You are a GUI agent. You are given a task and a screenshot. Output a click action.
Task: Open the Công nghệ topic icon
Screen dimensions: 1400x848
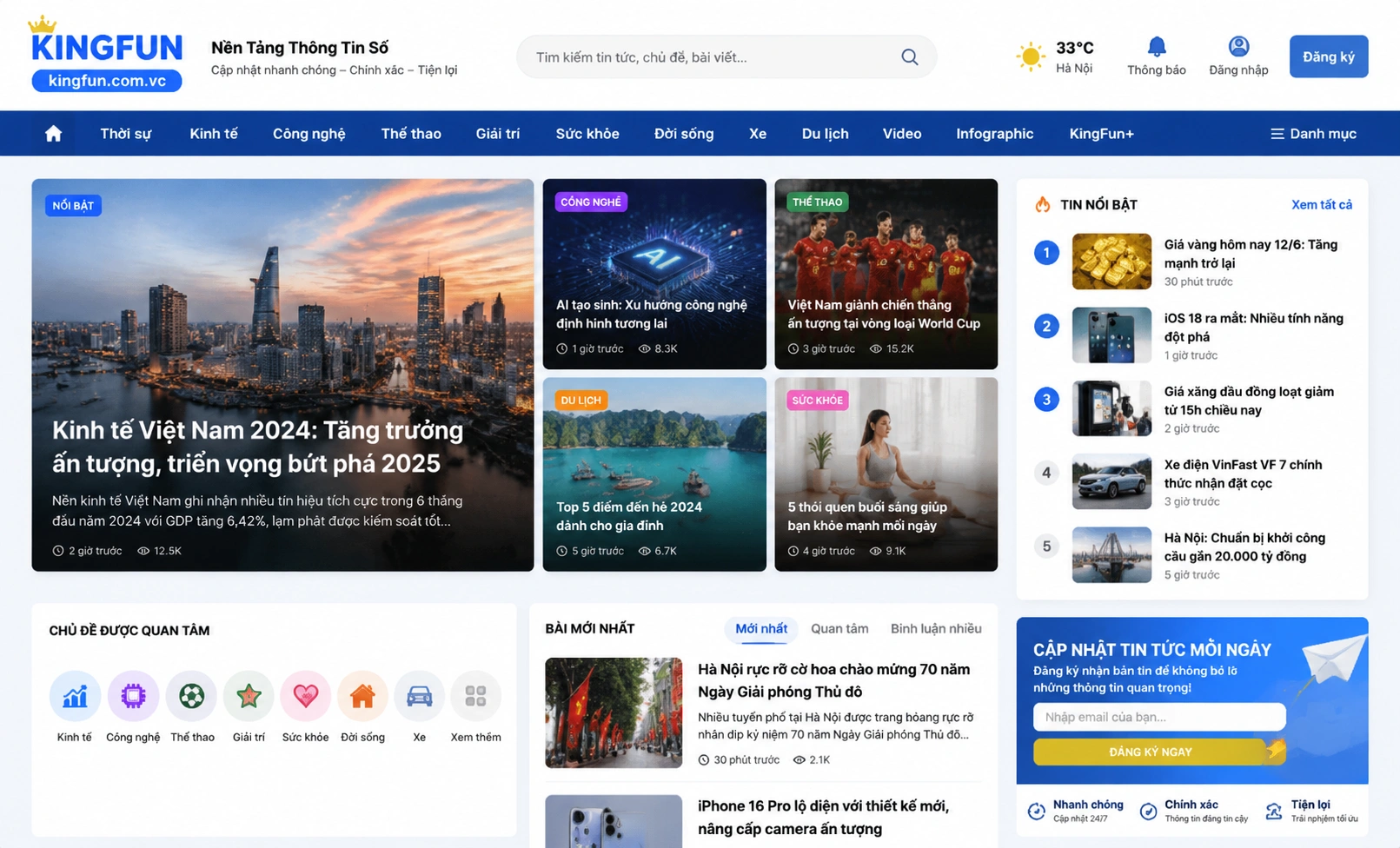click(x=133, y=696)
